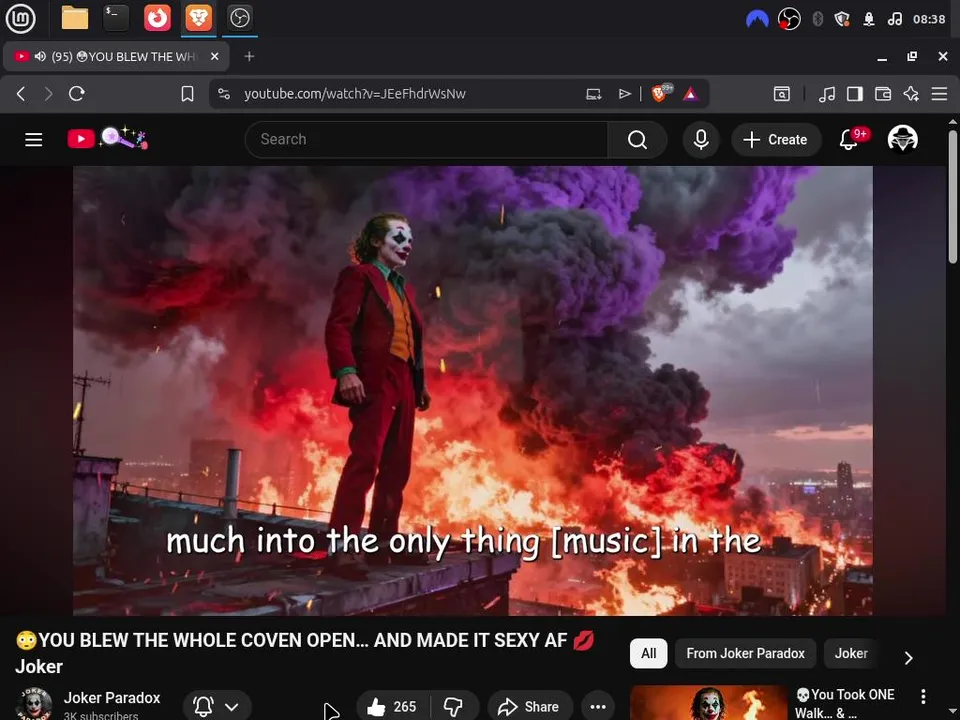Screen dimensions: 960x720
Task: Open the account avatar menu
Action: (903, 139)
